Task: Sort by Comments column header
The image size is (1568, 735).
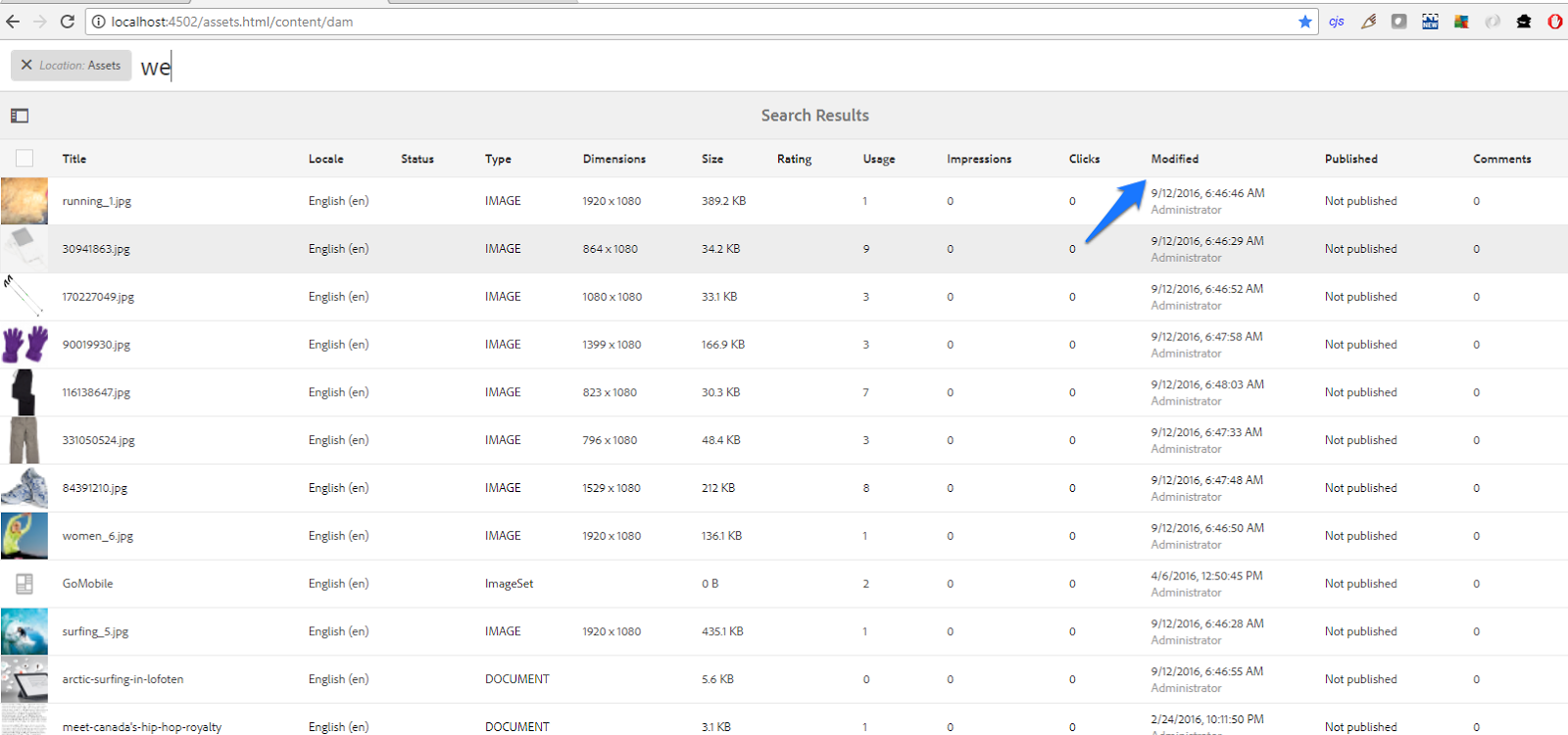Action: (x=1502, y=159)
